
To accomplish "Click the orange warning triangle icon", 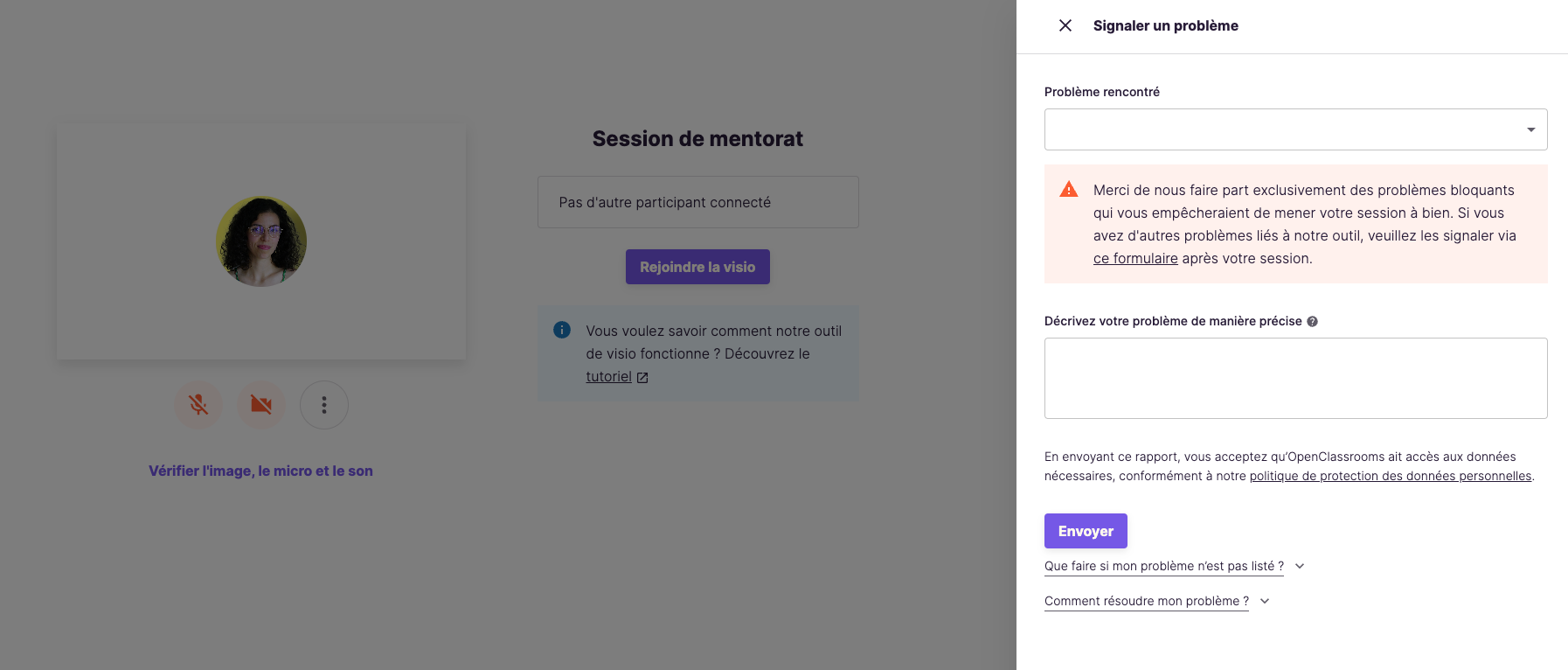I will pos(1068,190).
